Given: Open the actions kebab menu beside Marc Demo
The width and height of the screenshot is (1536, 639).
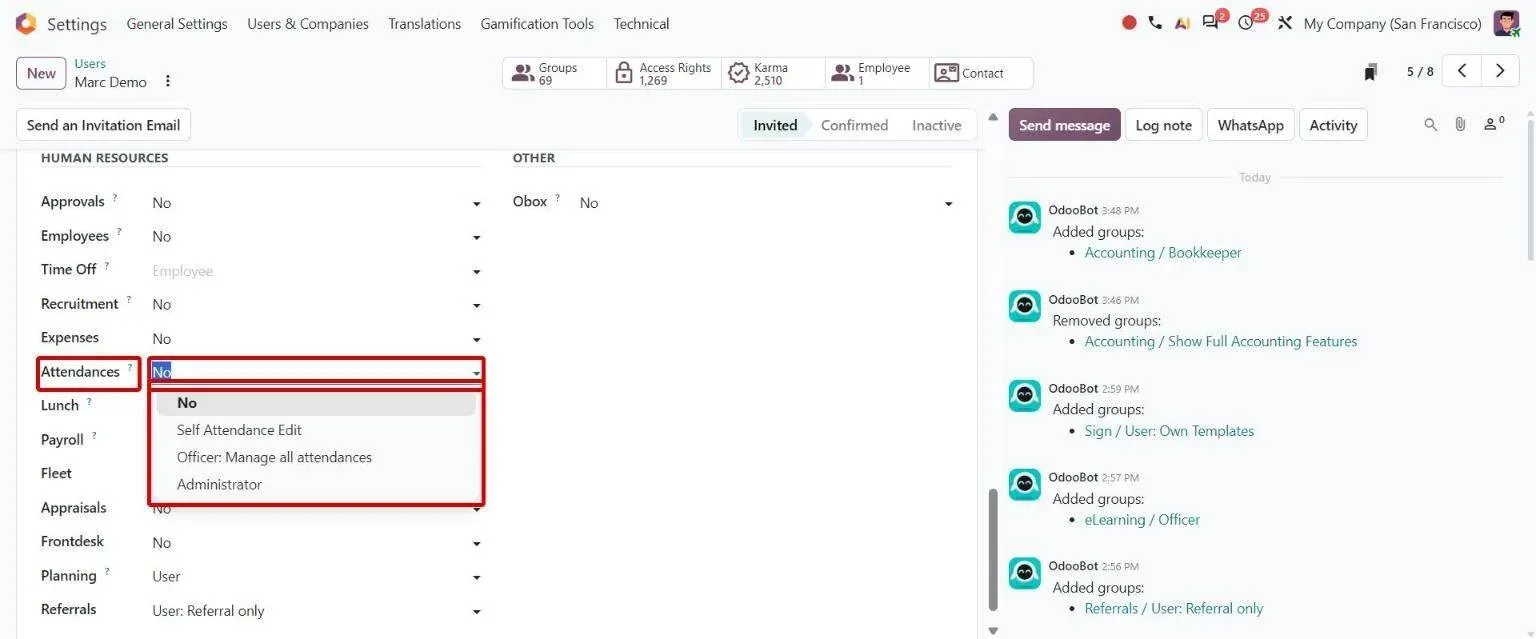Looking at the screenshot, I should 168,81.
